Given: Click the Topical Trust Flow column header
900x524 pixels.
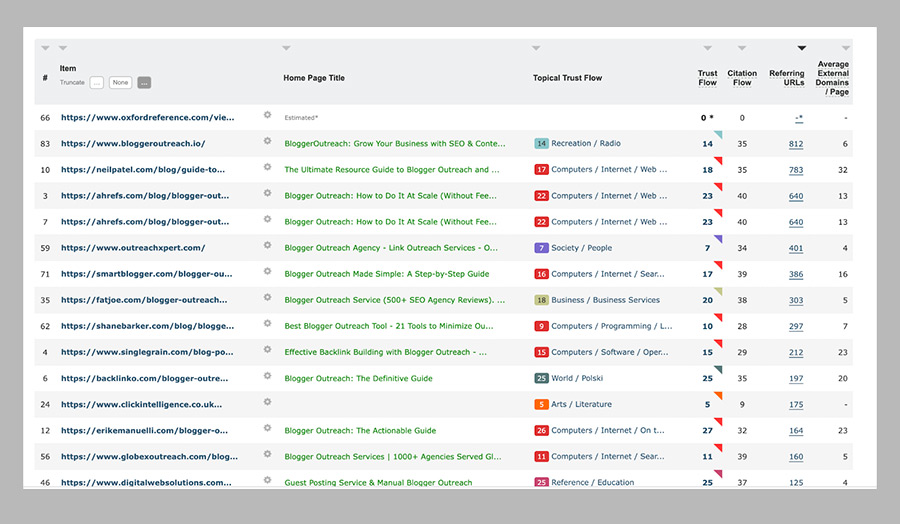Looking at the screenshot, I should point(567,78).
